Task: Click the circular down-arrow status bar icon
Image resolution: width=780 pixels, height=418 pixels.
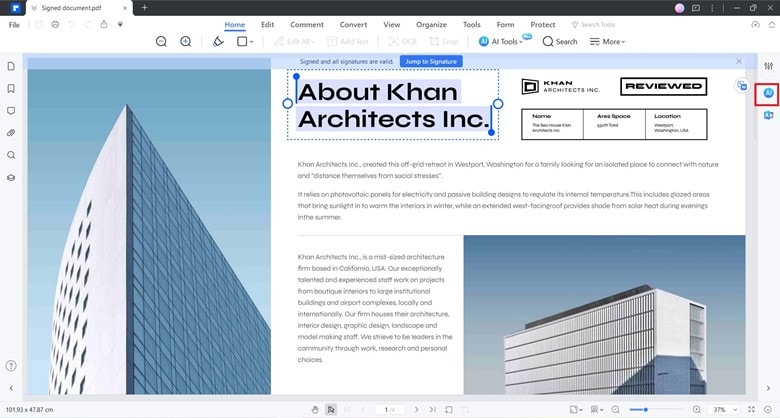Action: coord(768,410)
